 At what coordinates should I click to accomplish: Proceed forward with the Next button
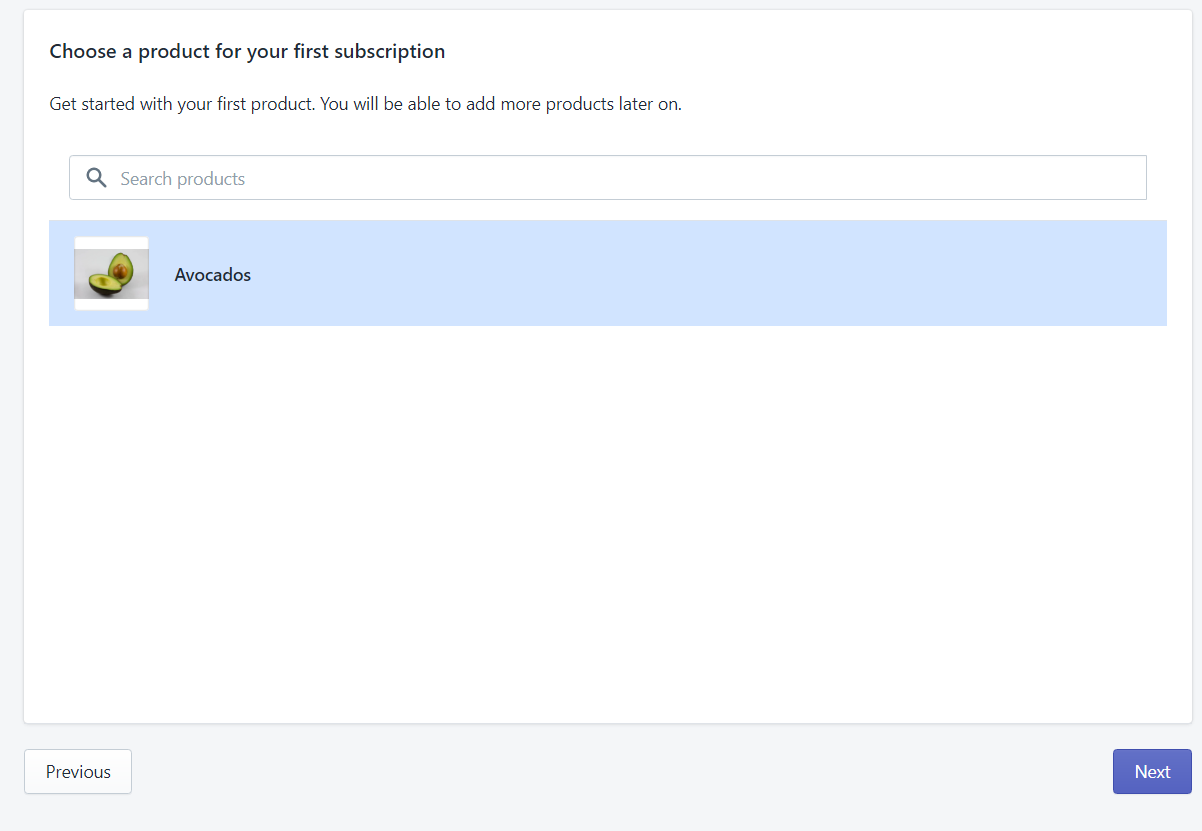[x=1151, y=771]
